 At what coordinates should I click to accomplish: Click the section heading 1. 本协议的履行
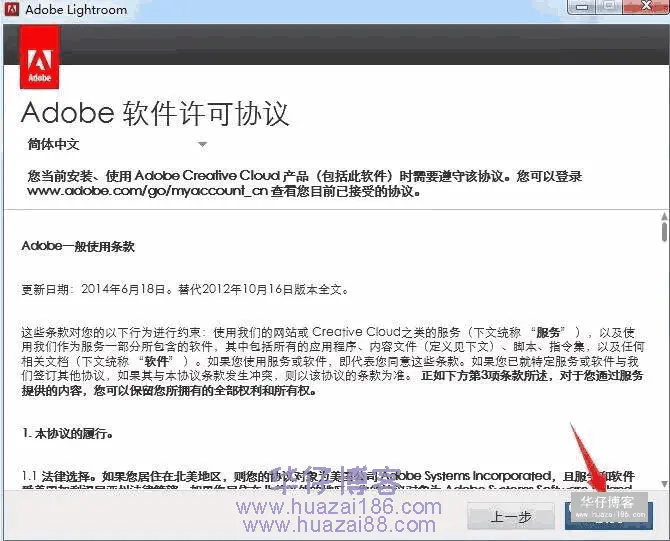point(68,433)
